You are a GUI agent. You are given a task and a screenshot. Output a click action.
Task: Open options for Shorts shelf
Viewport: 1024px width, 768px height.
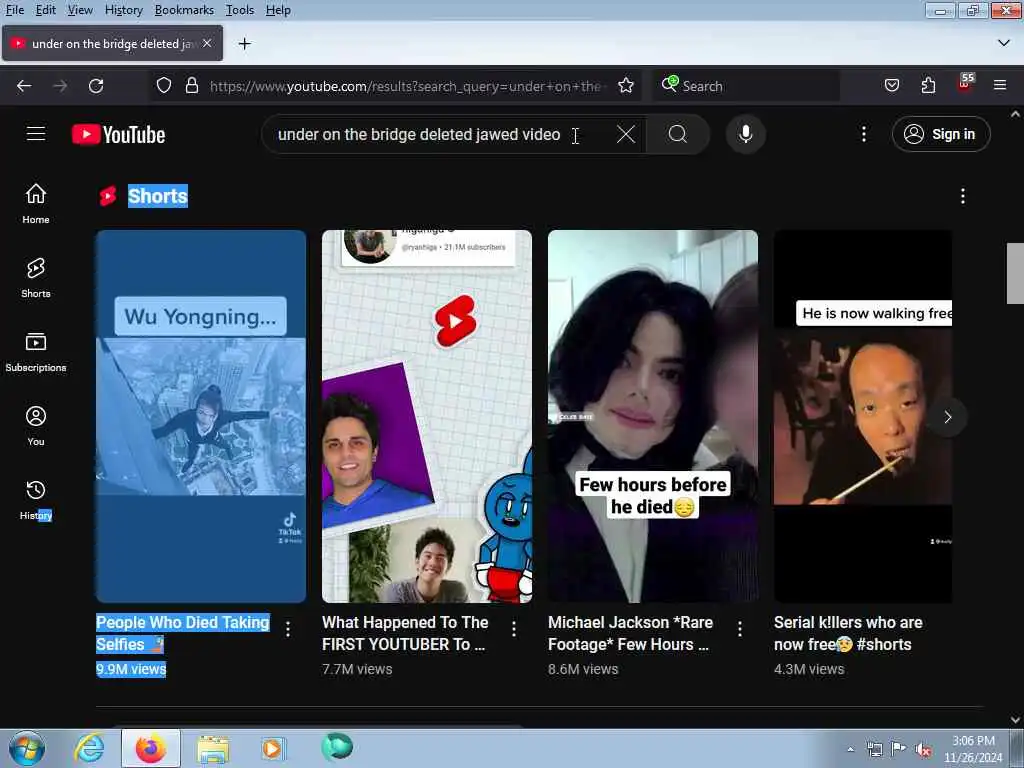click(963, 196)
